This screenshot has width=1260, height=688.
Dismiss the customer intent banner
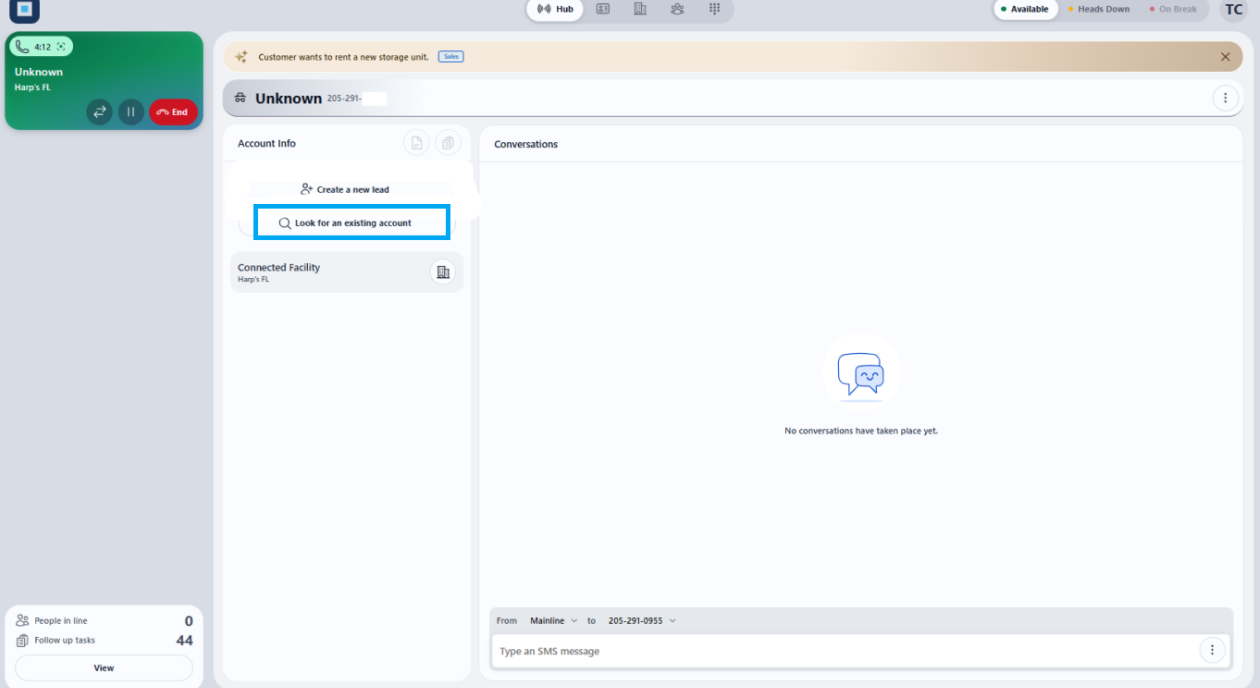[1225, 57]
